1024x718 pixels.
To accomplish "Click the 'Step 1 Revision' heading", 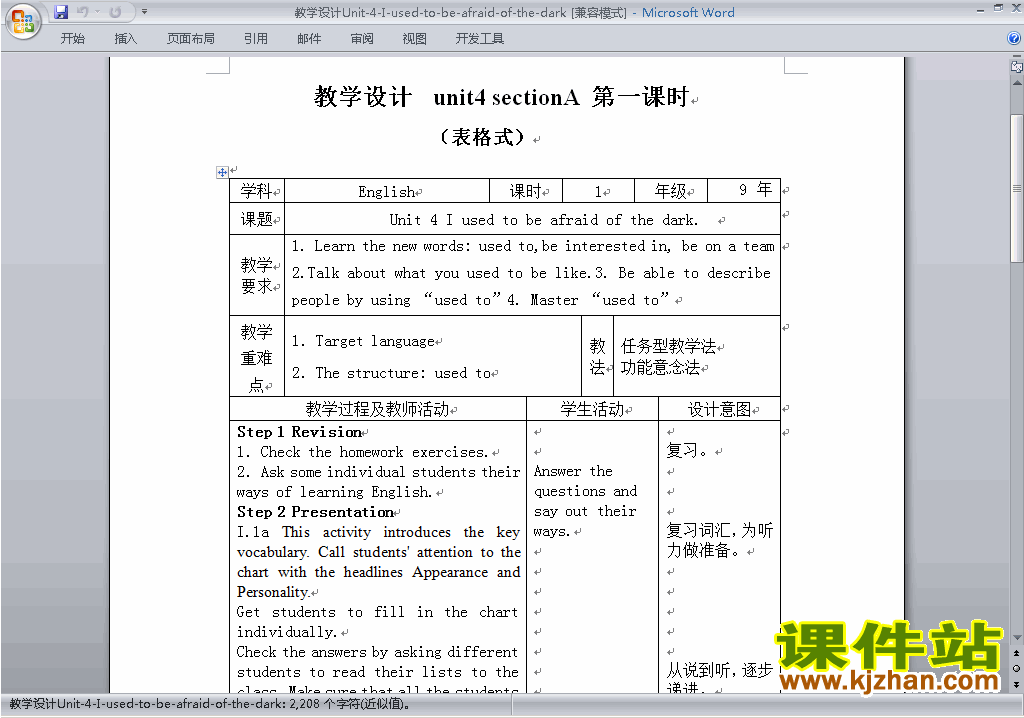I will pos(300,432).
